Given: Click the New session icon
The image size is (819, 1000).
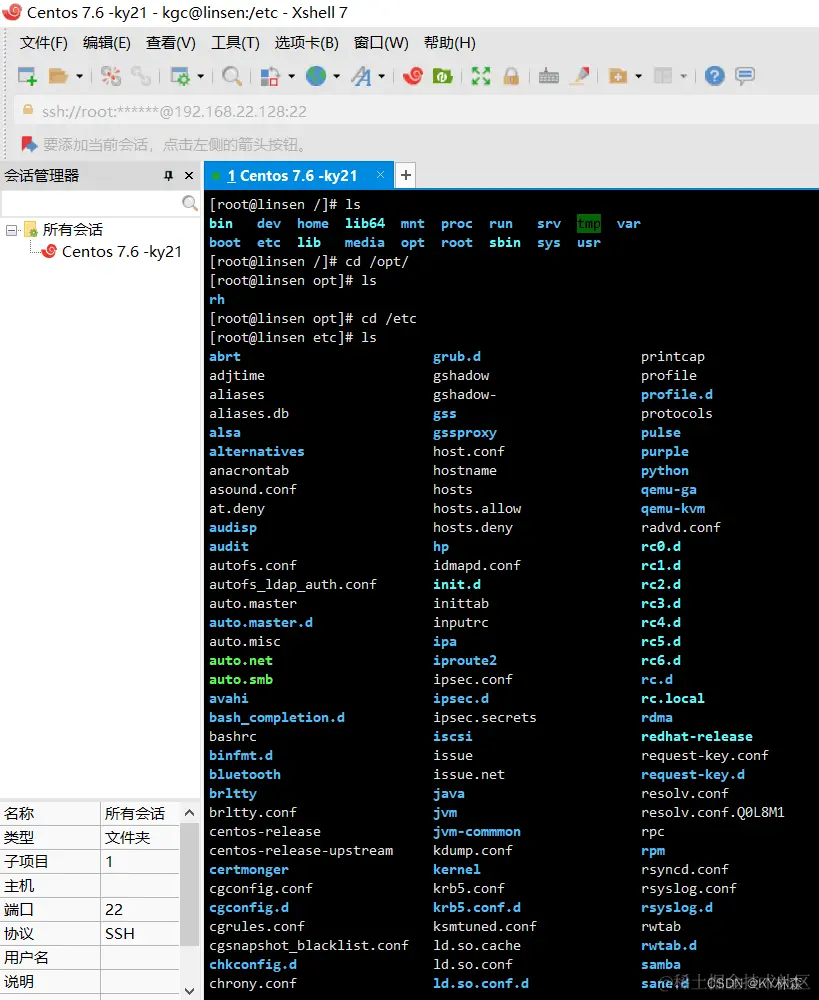Looking at the screenshot, I should point(27,76).
